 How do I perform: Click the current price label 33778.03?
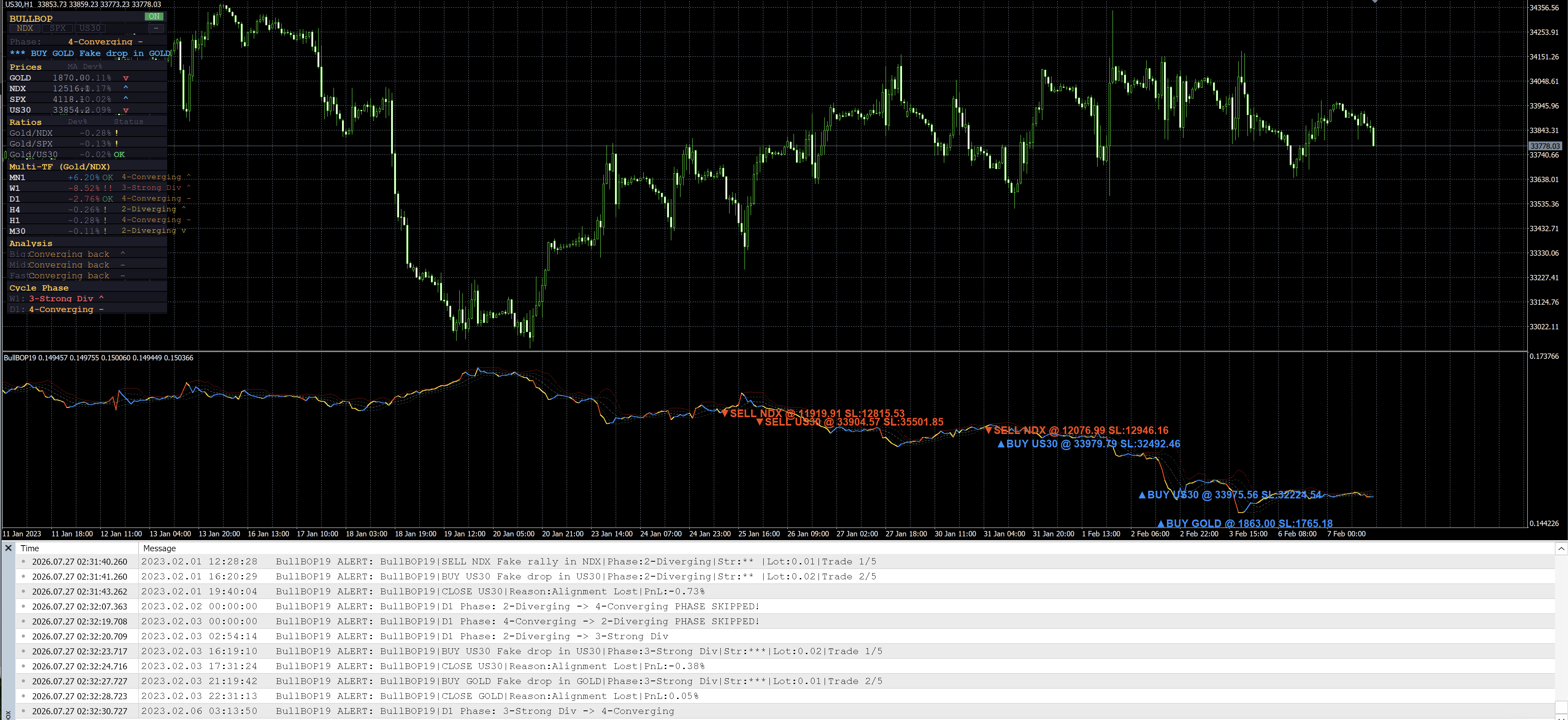(1545, 146)
